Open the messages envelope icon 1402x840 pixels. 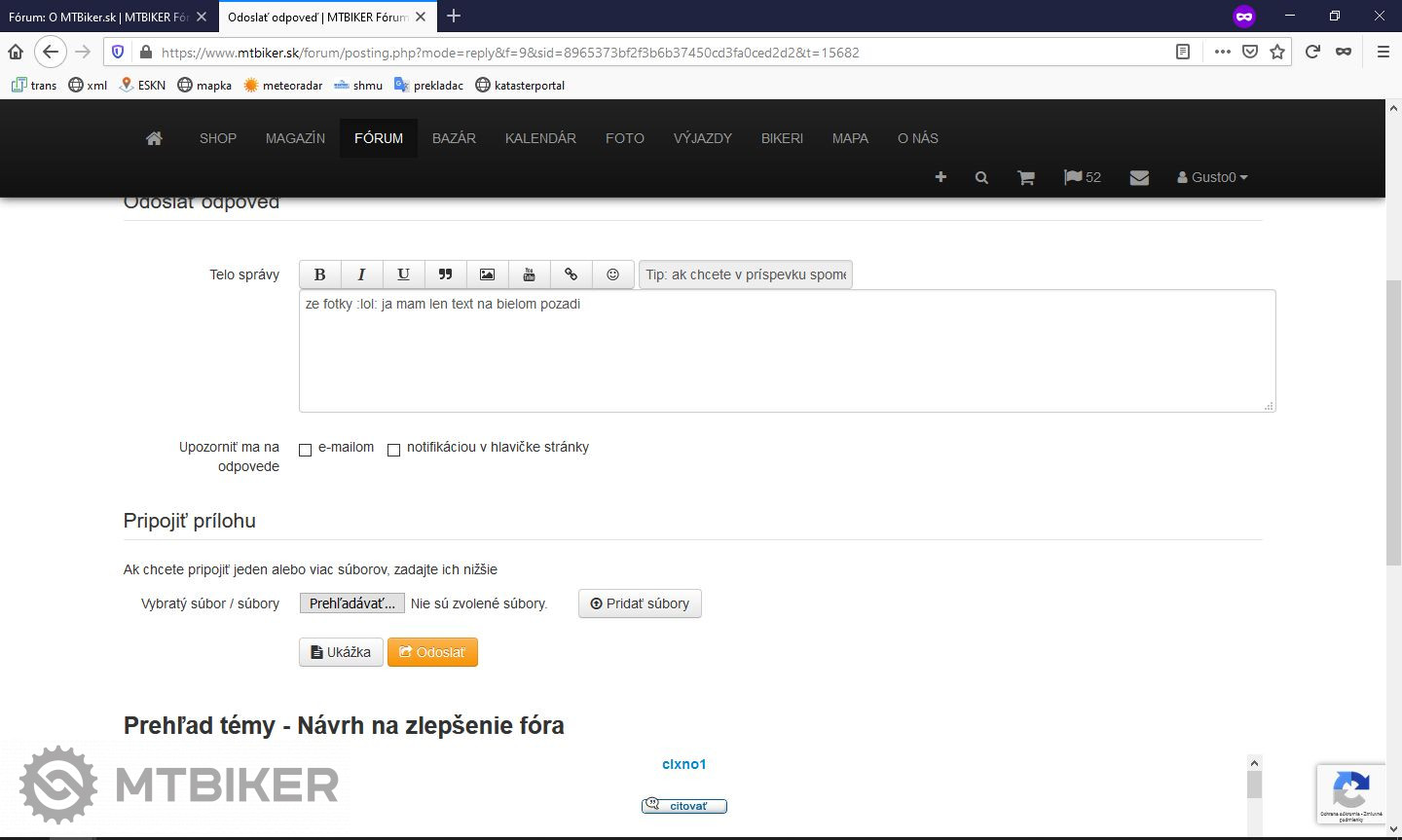(1139, 177)
